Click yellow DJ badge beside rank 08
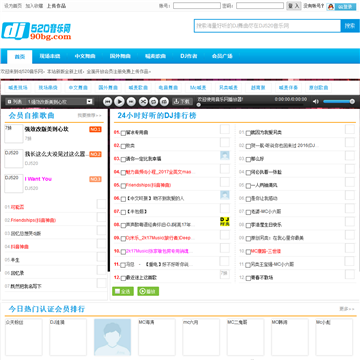360x360 pixels. (x=225, y=222)
